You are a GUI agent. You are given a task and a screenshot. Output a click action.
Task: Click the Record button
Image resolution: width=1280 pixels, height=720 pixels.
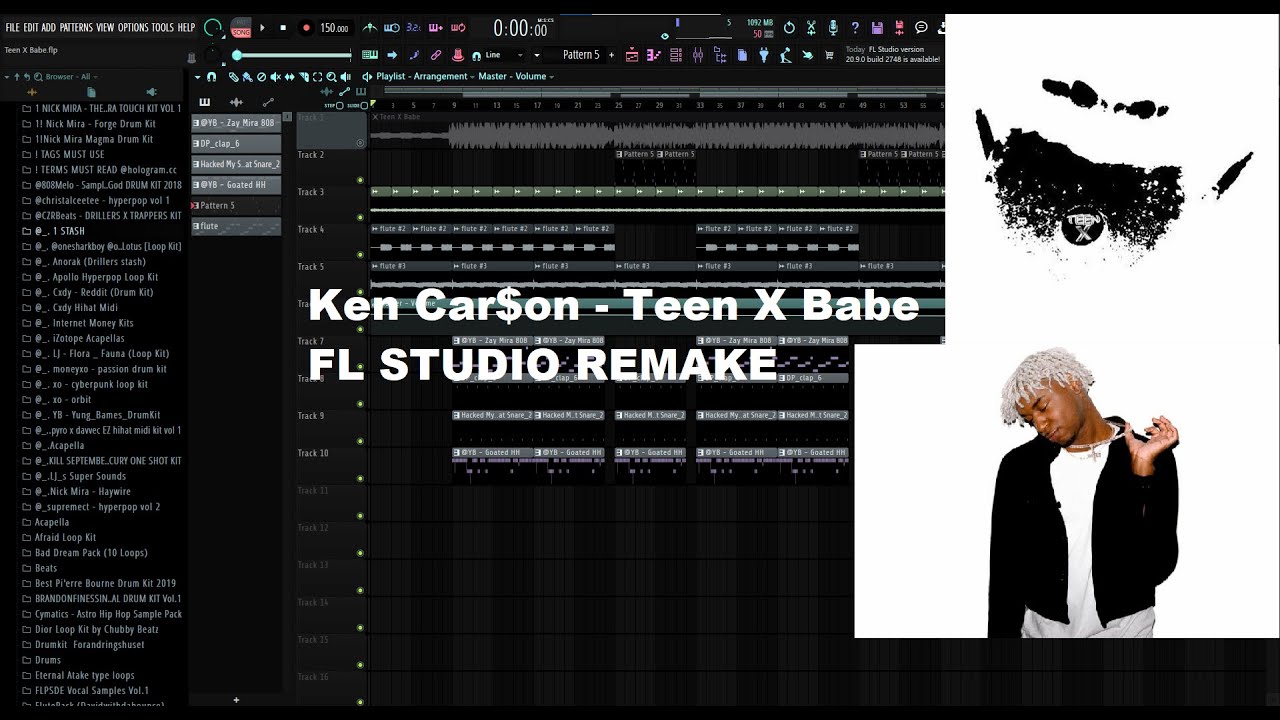point(306,28)
